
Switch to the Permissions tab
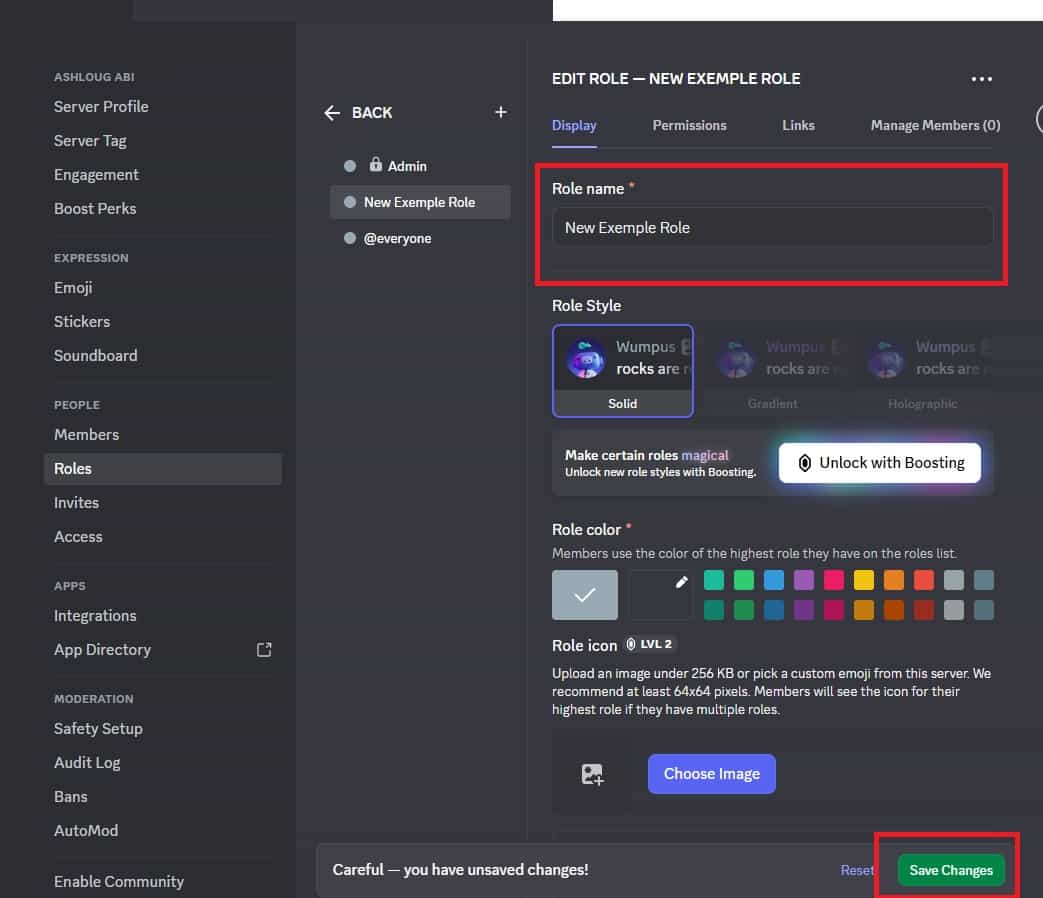(689, 125)
